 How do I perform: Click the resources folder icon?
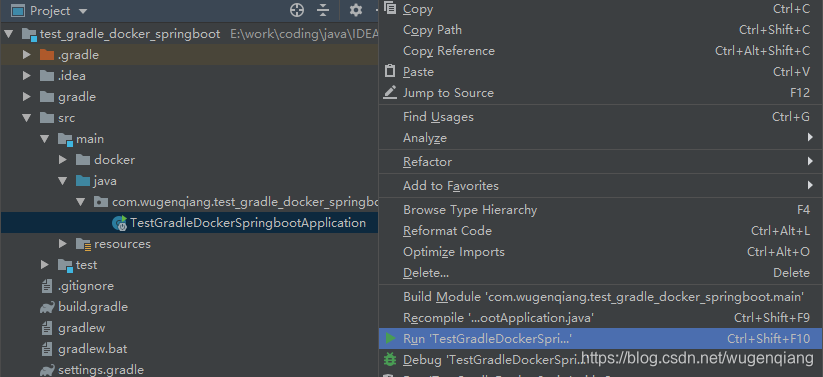point(83,244)
